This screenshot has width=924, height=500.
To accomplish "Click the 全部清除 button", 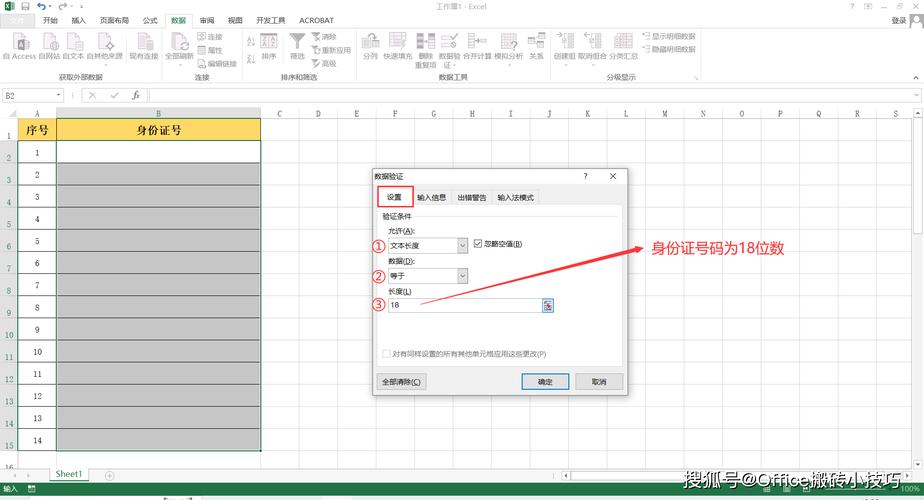I will [402, 382].
